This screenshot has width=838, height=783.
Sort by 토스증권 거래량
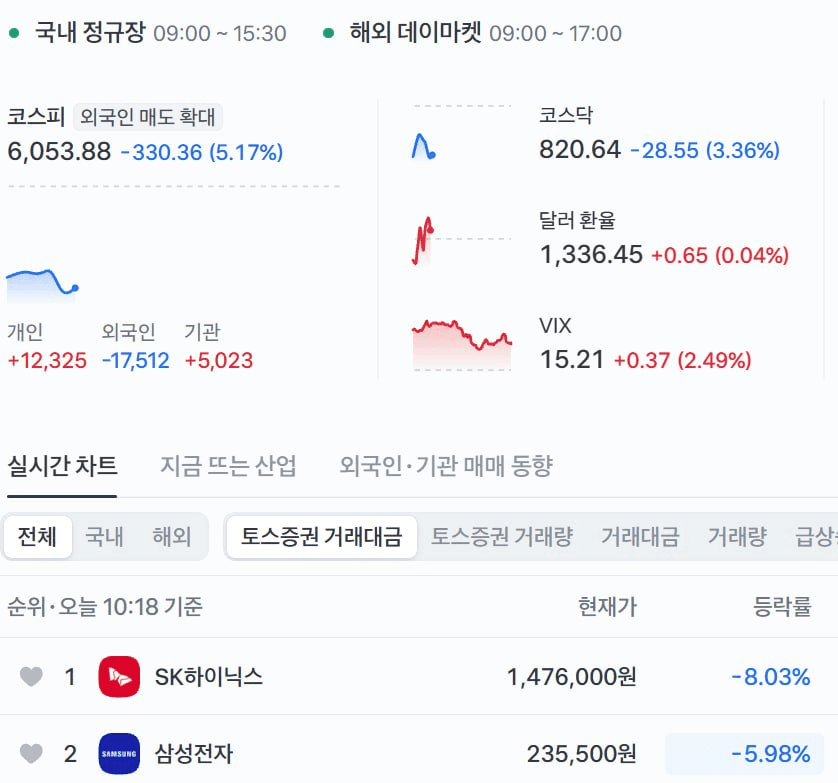[502, 537]
